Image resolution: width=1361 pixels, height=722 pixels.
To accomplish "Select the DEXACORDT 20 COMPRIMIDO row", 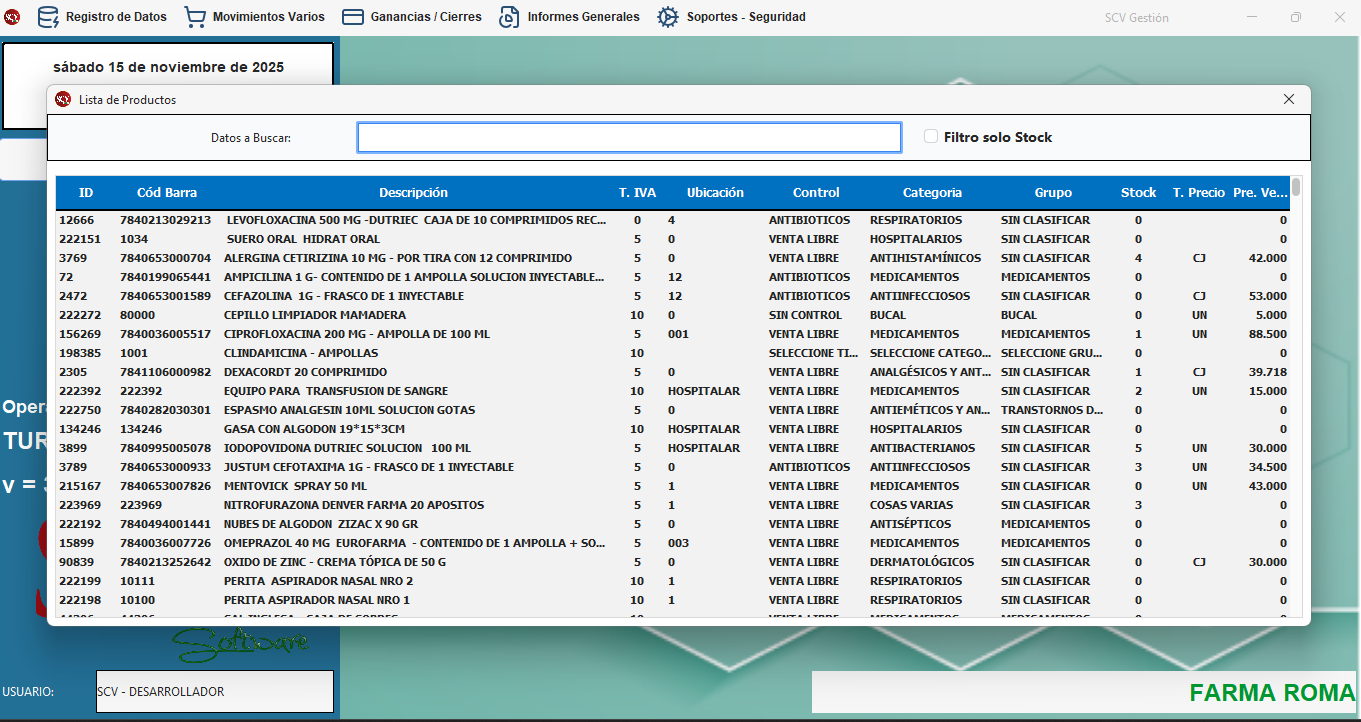I will click(672, 372).
